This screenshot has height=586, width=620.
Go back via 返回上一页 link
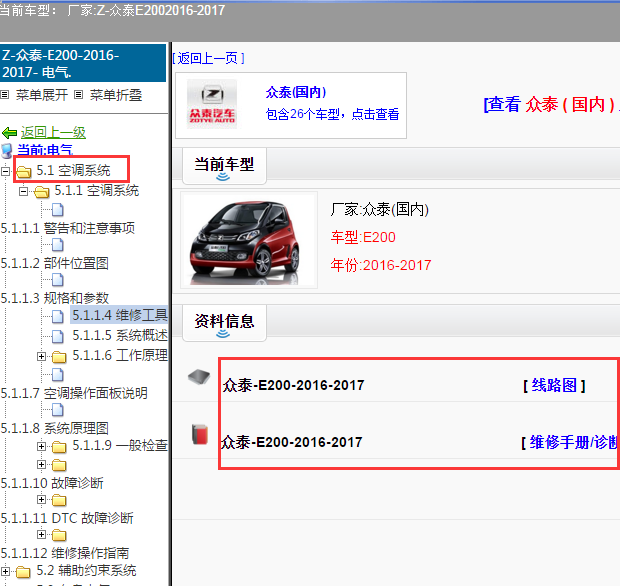pyautogui.click(x=208, y=59)
